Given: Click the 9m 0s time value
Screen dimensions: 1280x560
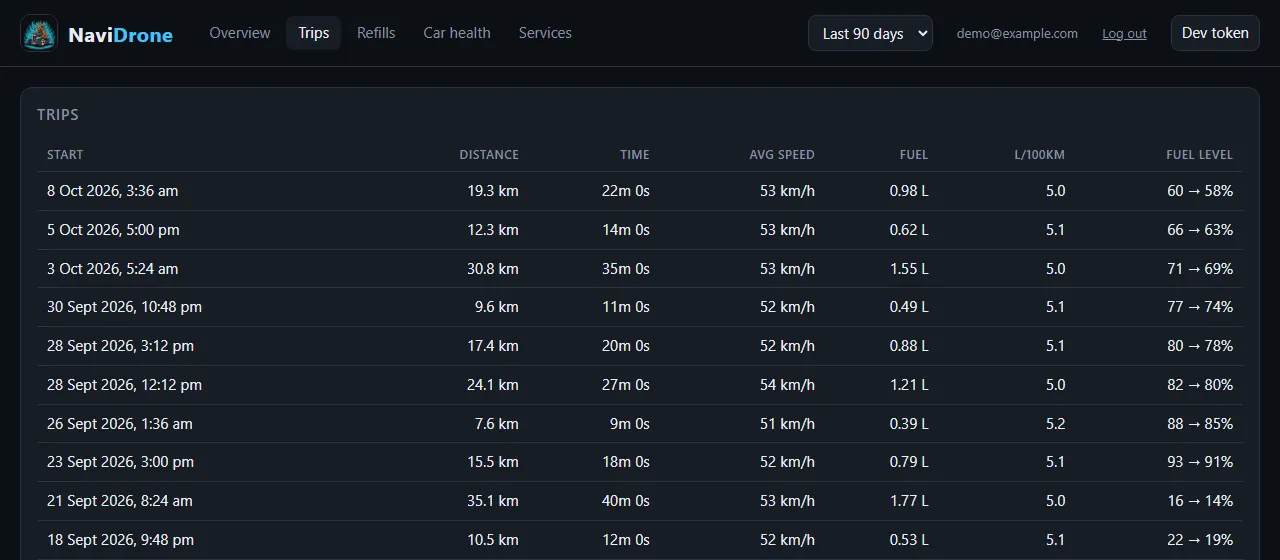Looking at the screenshot, I should tap(630, 424).
